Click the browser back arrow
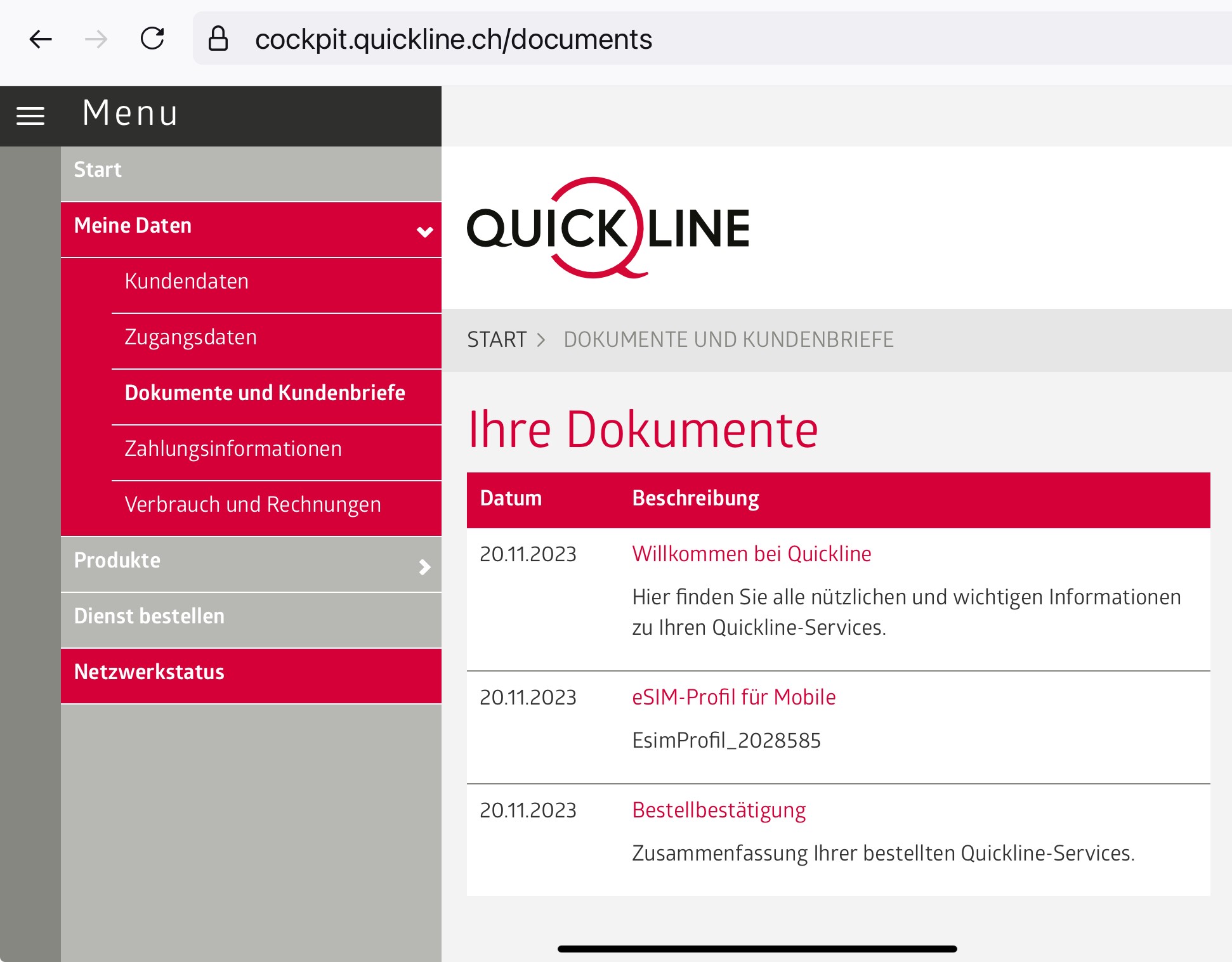 click(41, 39)
